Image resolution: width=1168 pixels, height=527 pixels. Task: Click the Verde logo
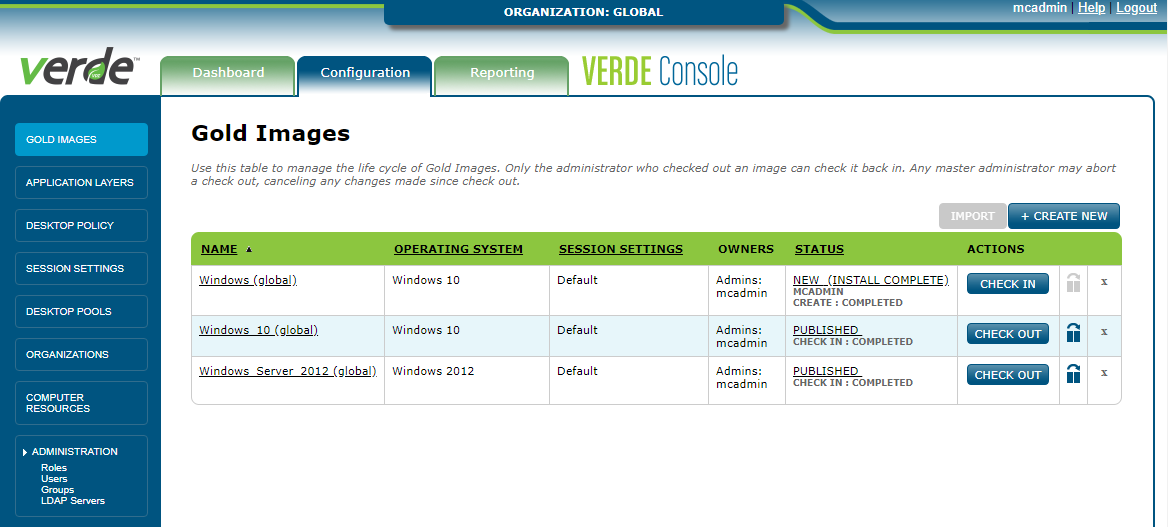pos(78,67)
